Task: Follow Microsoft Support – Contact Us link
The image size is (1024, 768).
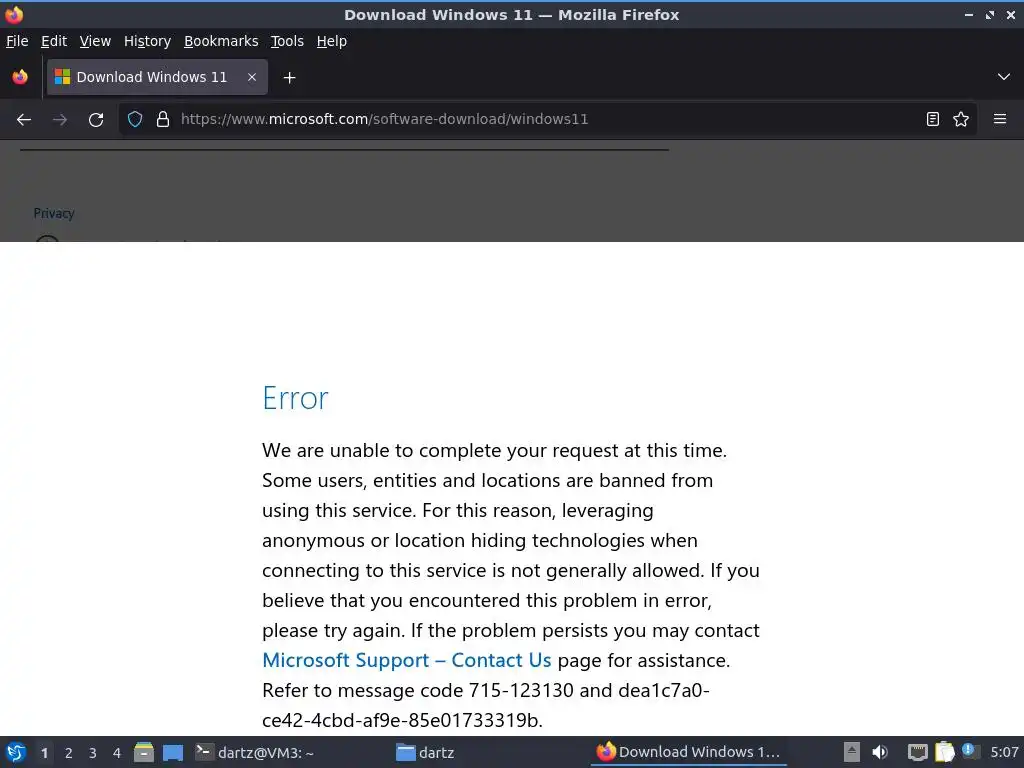Action: click(407, 660)
